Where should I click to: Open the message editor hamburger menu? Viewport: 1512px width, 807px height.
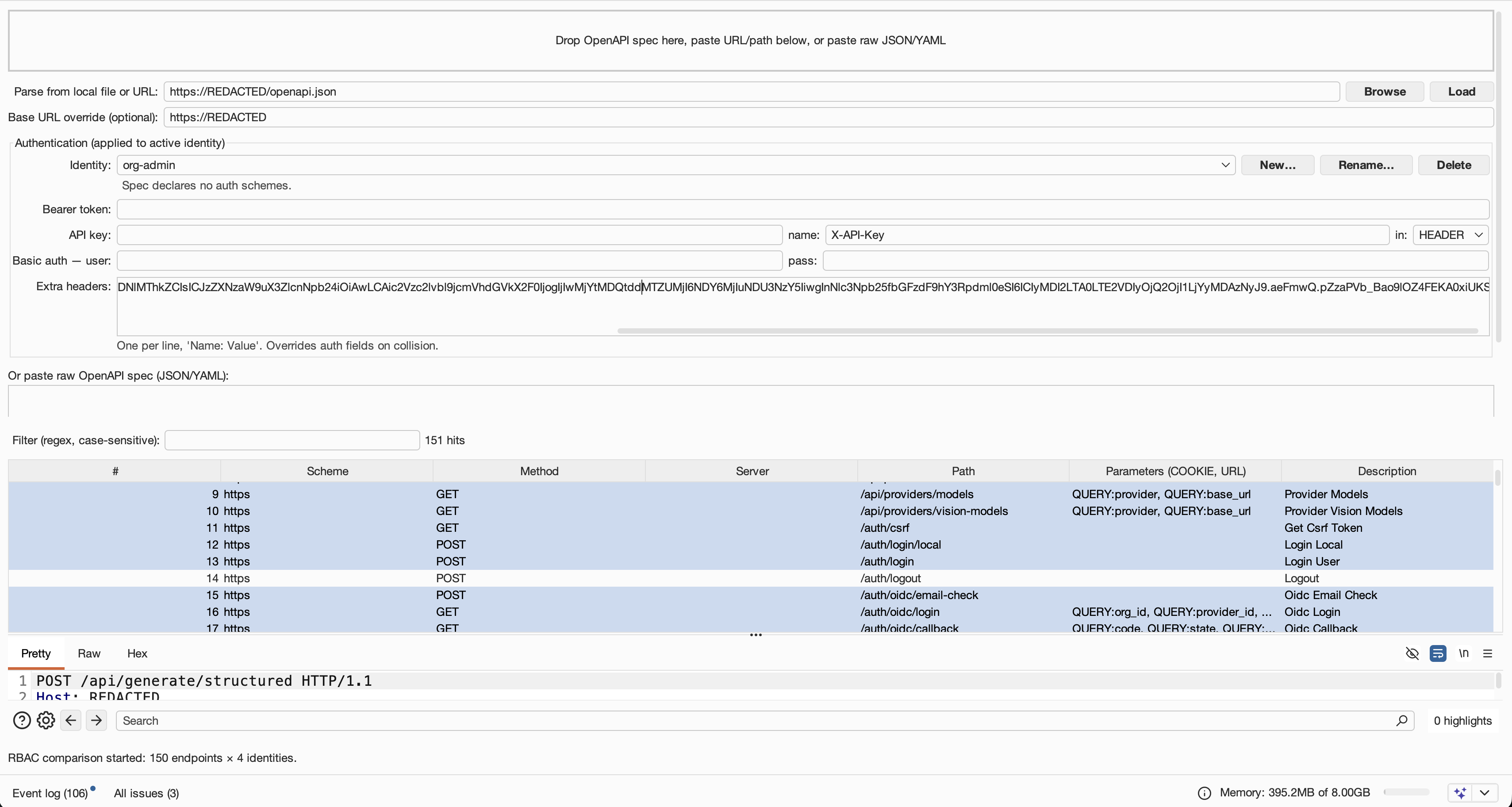(x=1487, y=653)
